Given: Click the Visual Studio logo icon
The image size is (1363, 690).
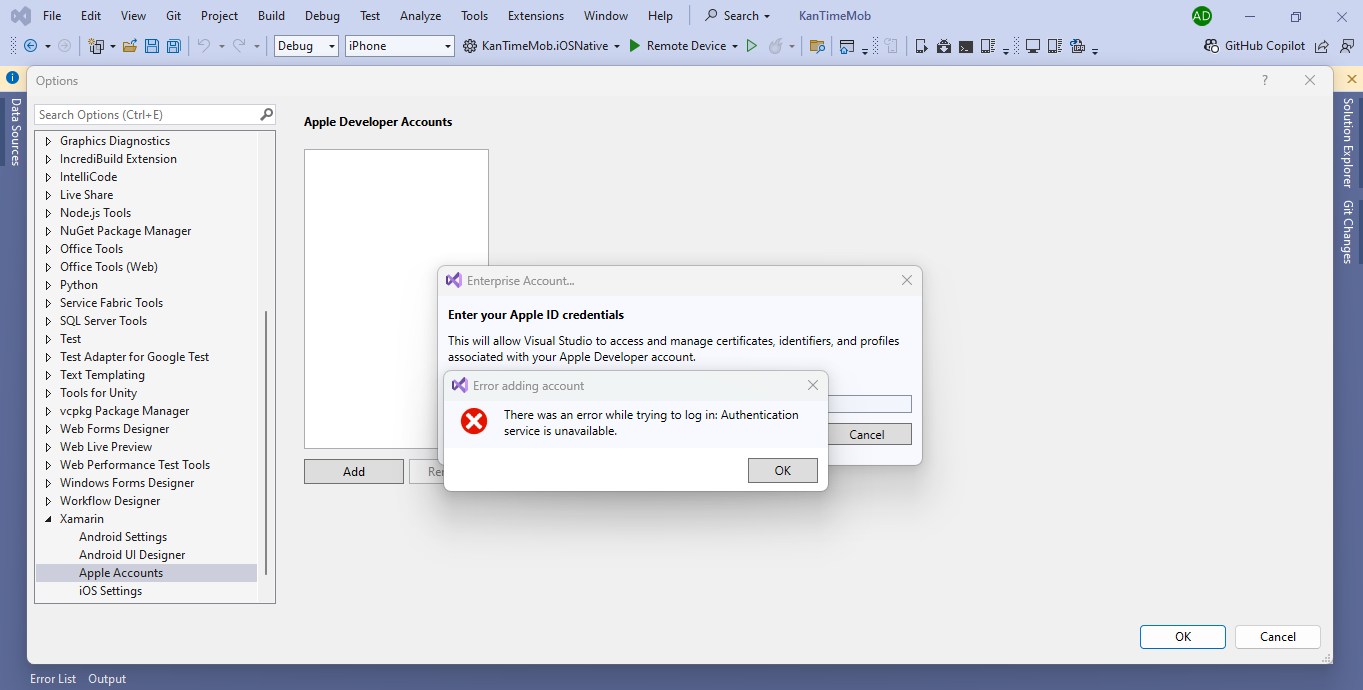Looking at the screenshot, I should [20, 16].
